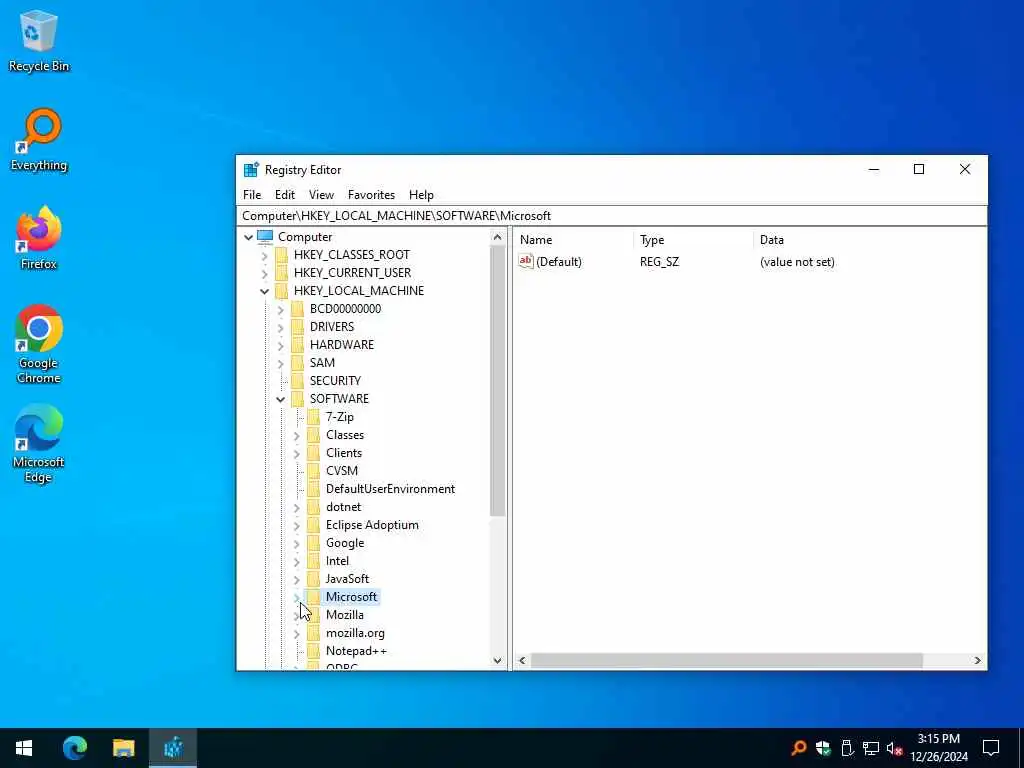Expand the Intel key
The width and height of the screenshot is (1024, 768).
[296, 561]
